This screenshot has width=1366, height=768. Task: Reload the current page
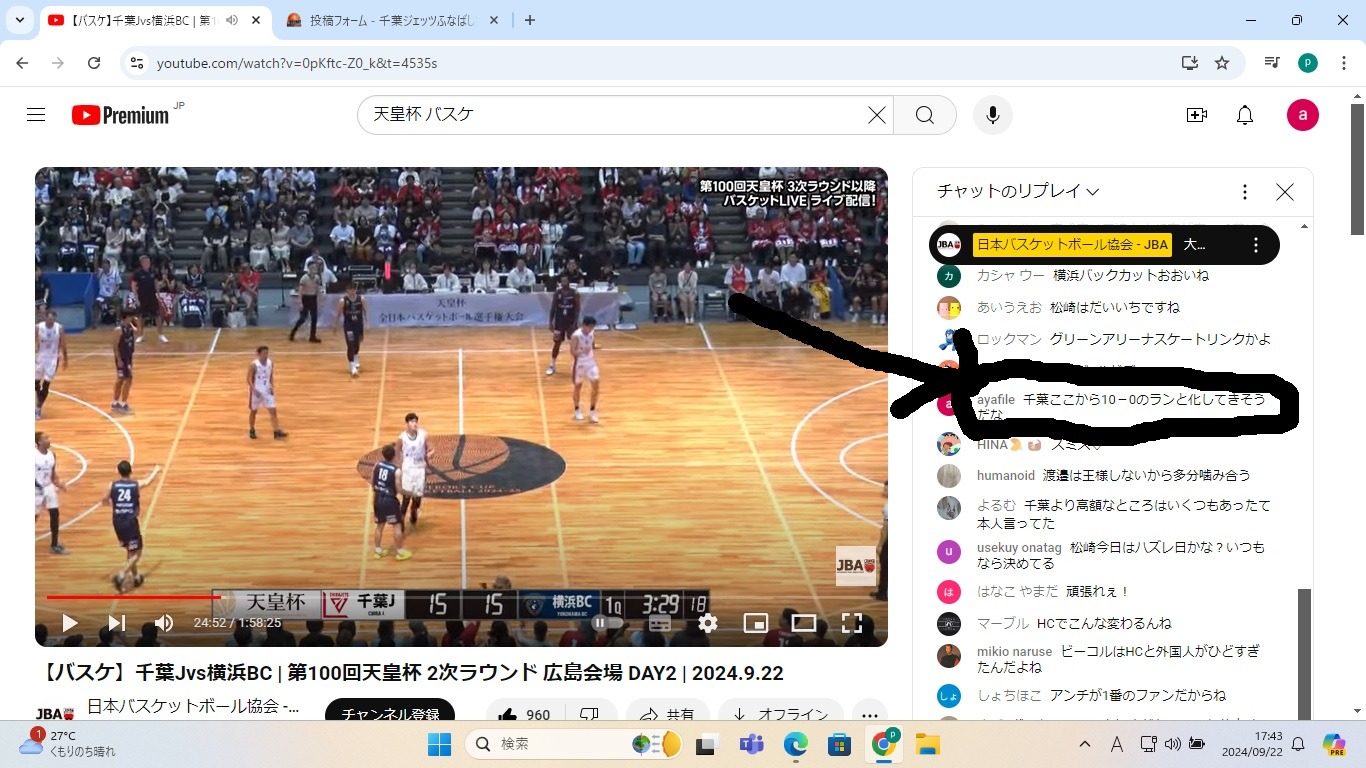click(94, 63)
